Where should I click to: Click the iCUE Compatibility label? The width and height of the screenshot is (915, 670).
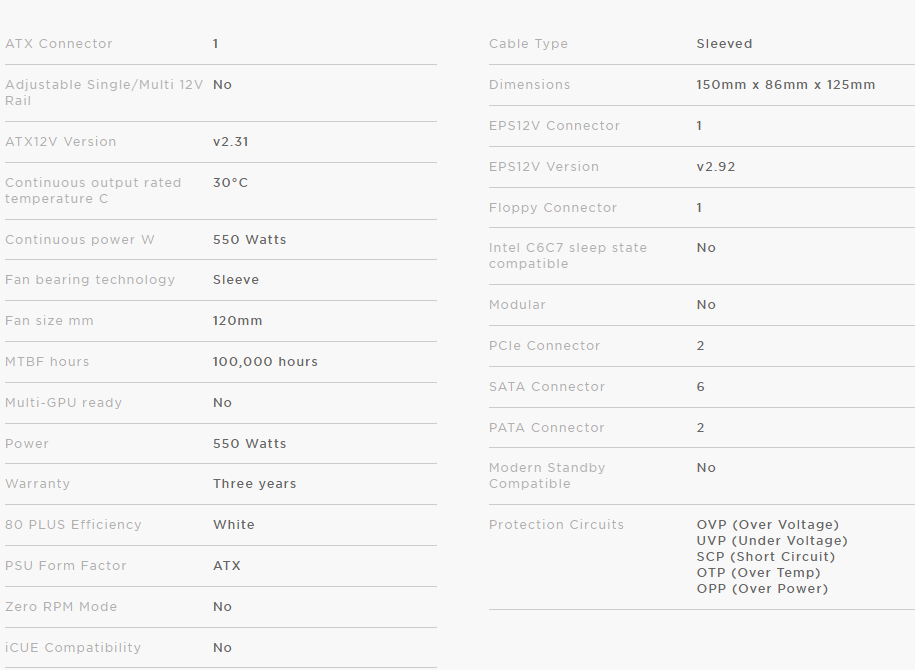(73, 648)
